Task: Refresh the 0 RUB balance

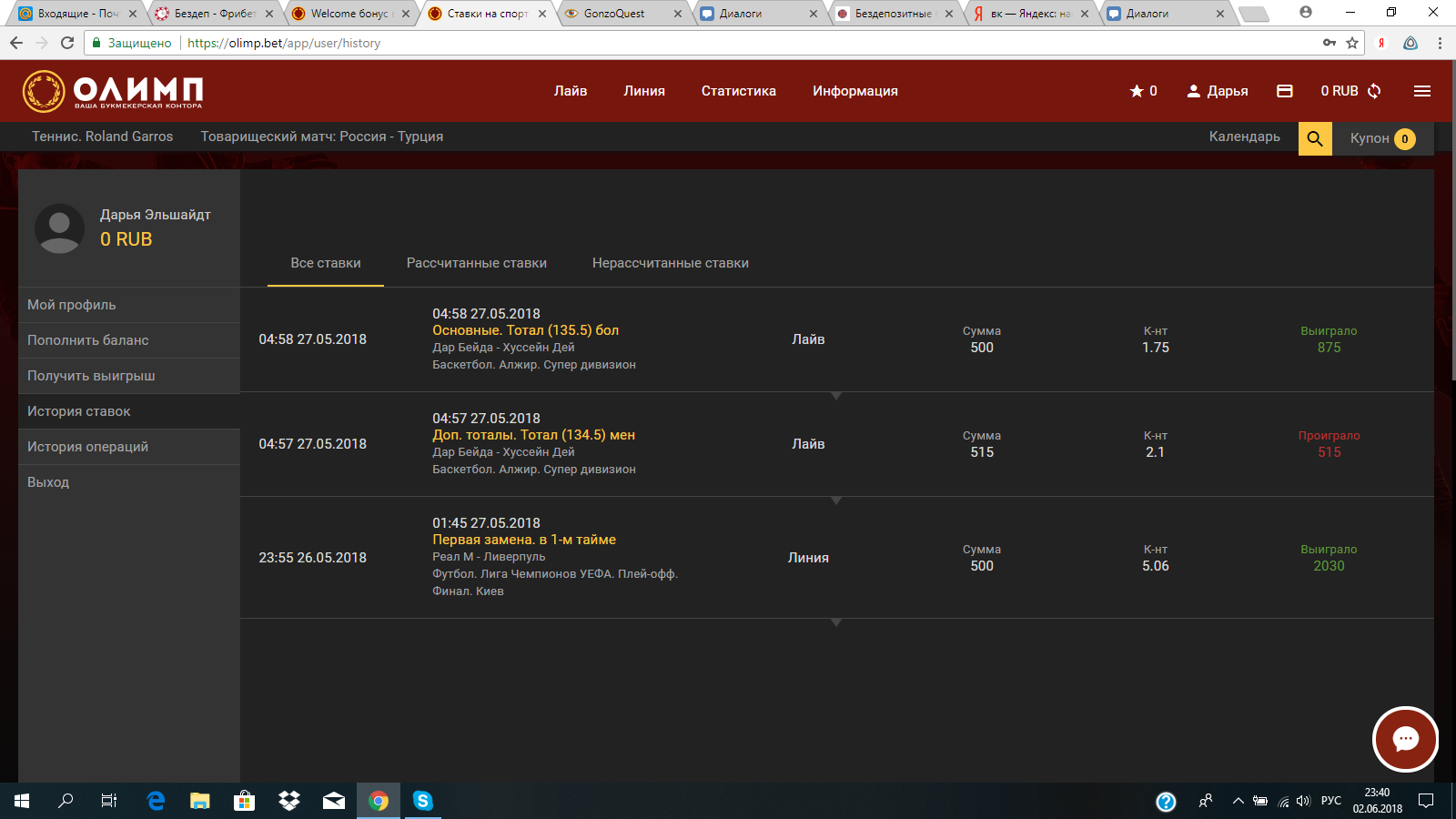Action: (x=1374, y=91)
